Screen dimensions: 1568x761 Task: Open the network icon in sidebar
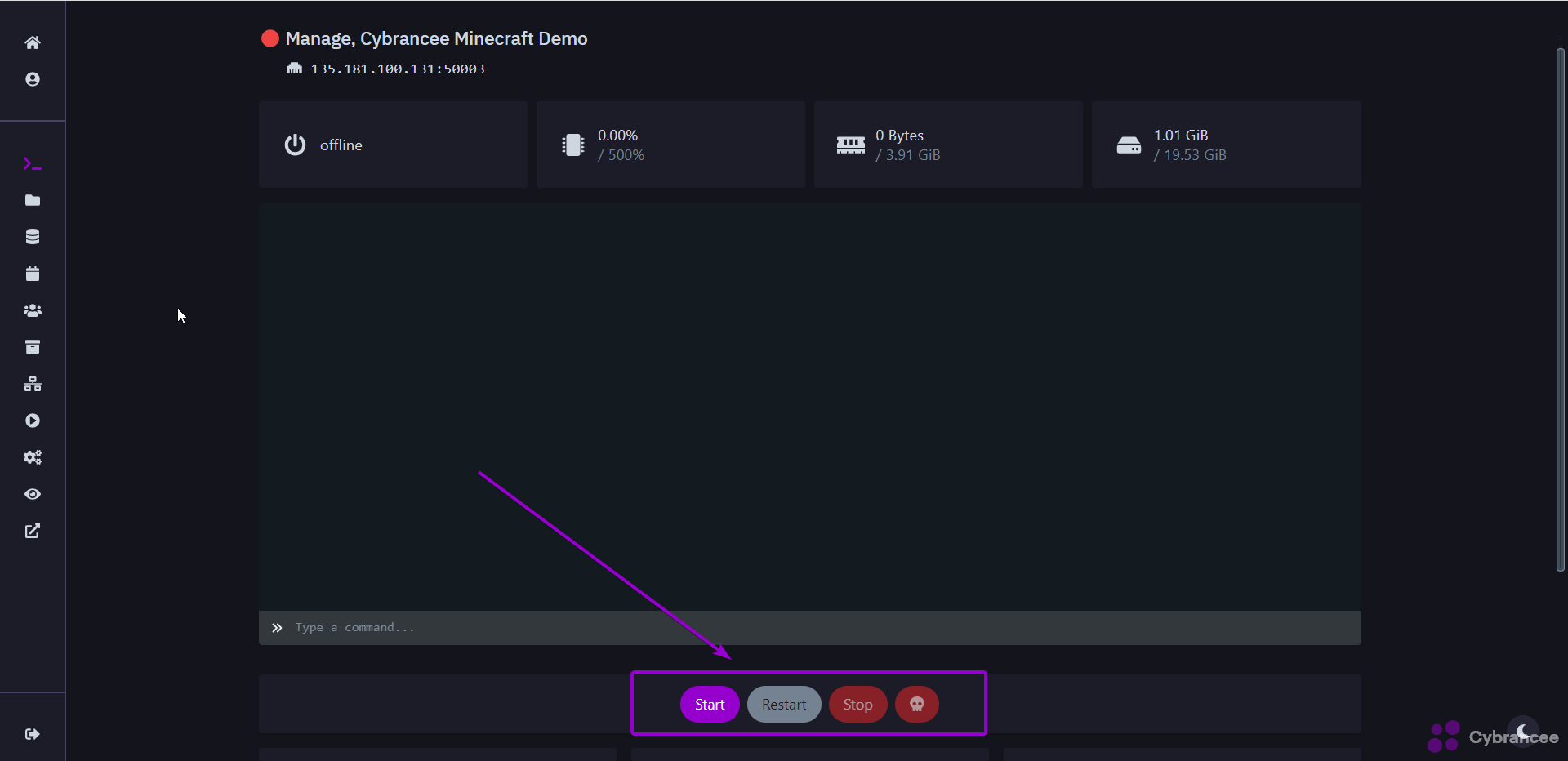tap(33, 384)
